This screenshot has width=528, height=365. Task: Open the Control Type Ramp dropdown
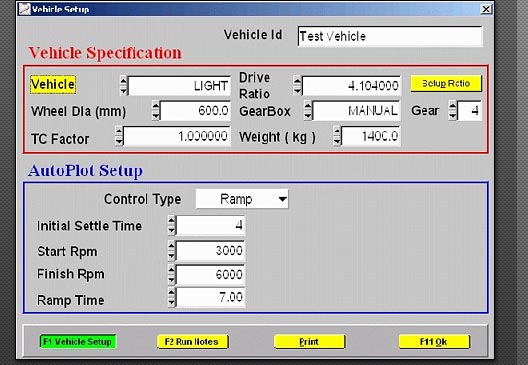242,199
